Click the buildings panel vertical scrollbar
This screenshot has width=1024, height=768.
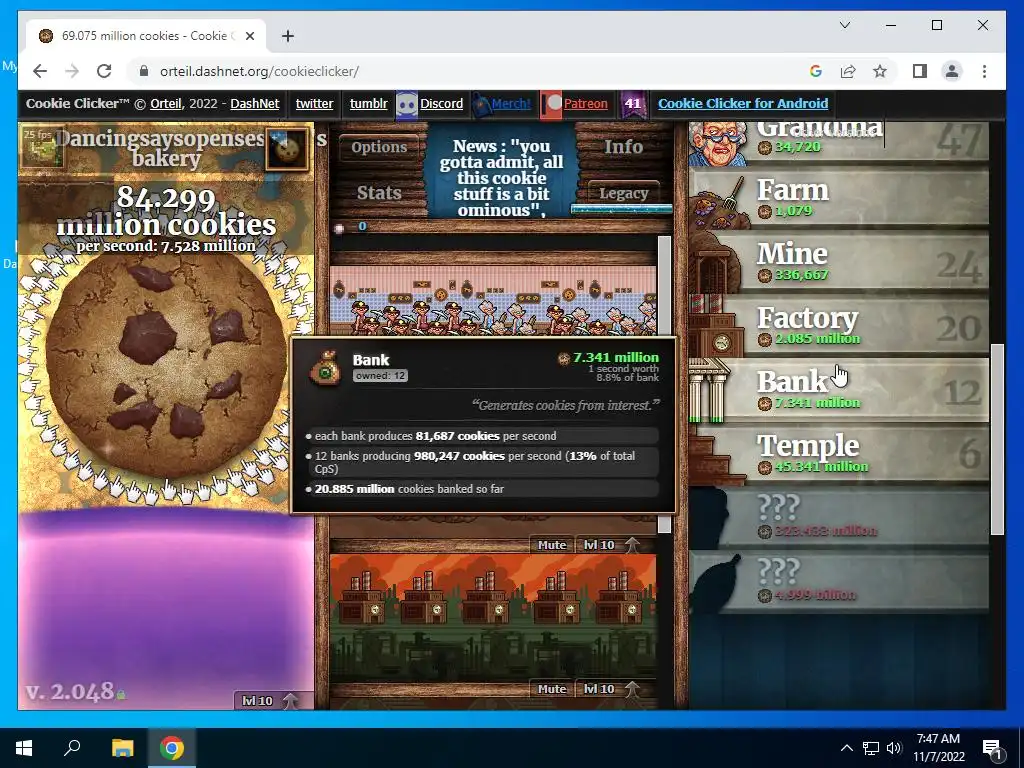664,385
